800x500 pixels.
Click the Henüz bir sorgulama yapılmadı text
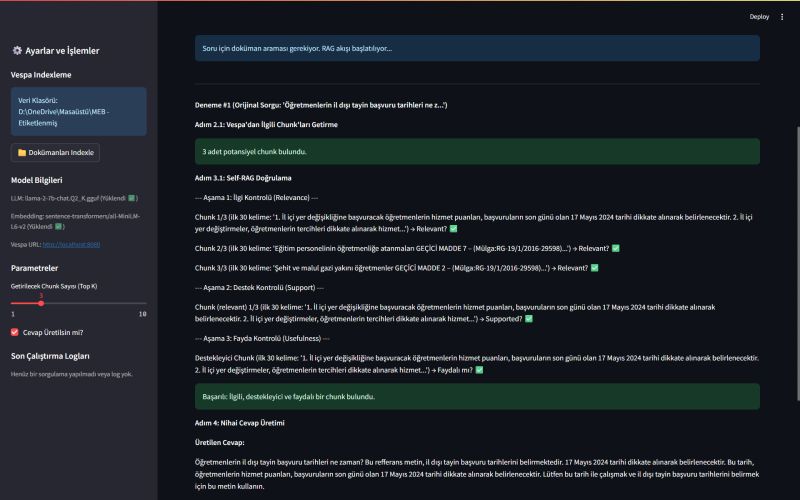pos(71,374)
